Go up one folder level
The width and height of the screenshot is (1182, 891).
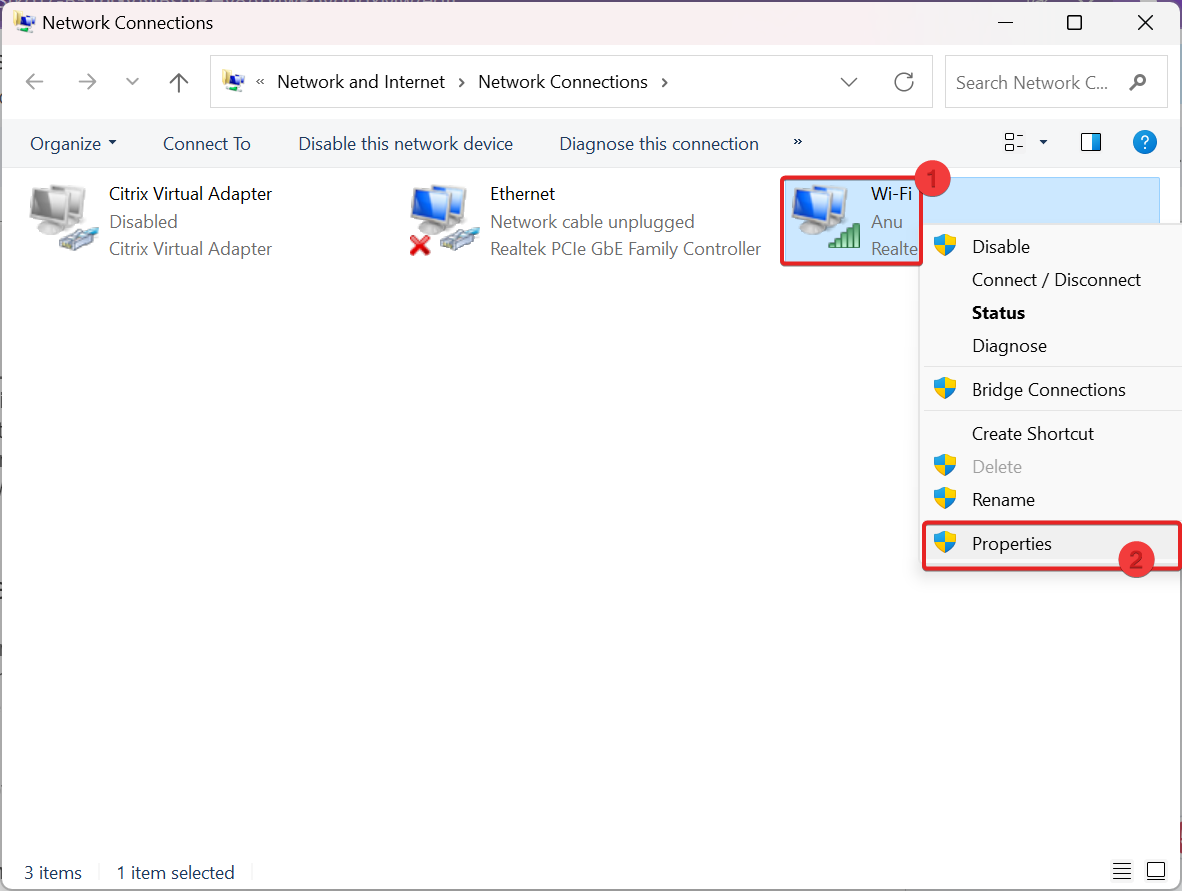coord(179,81)
